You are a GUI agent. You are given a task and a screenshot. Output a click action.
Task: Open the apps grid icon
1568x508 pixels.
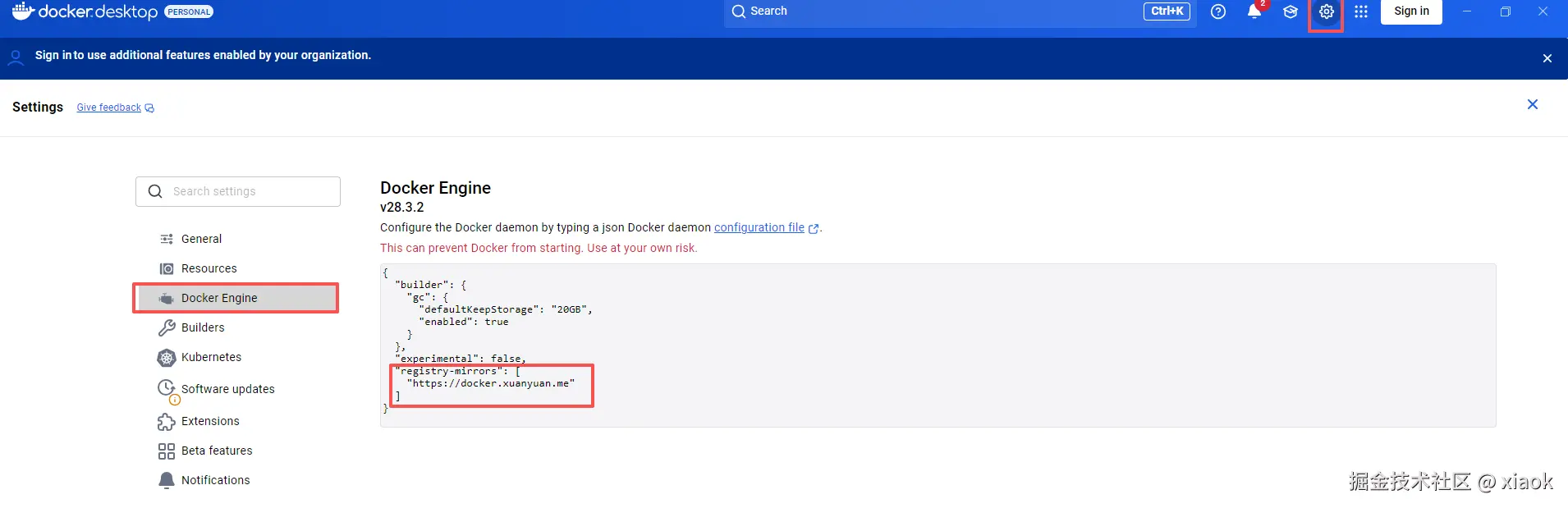click(1361, 11)
